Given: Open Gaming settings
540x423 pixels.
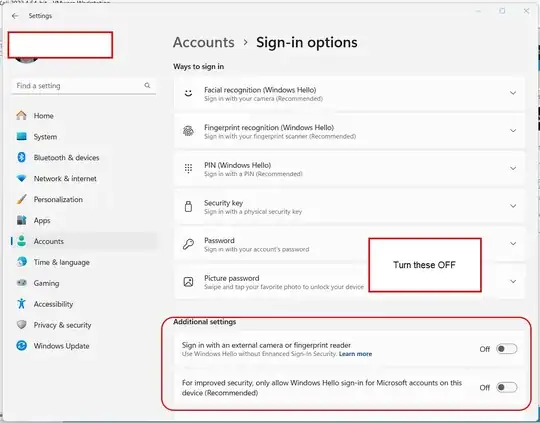Looking at the screenshot, I should click(x=84, y=283).
